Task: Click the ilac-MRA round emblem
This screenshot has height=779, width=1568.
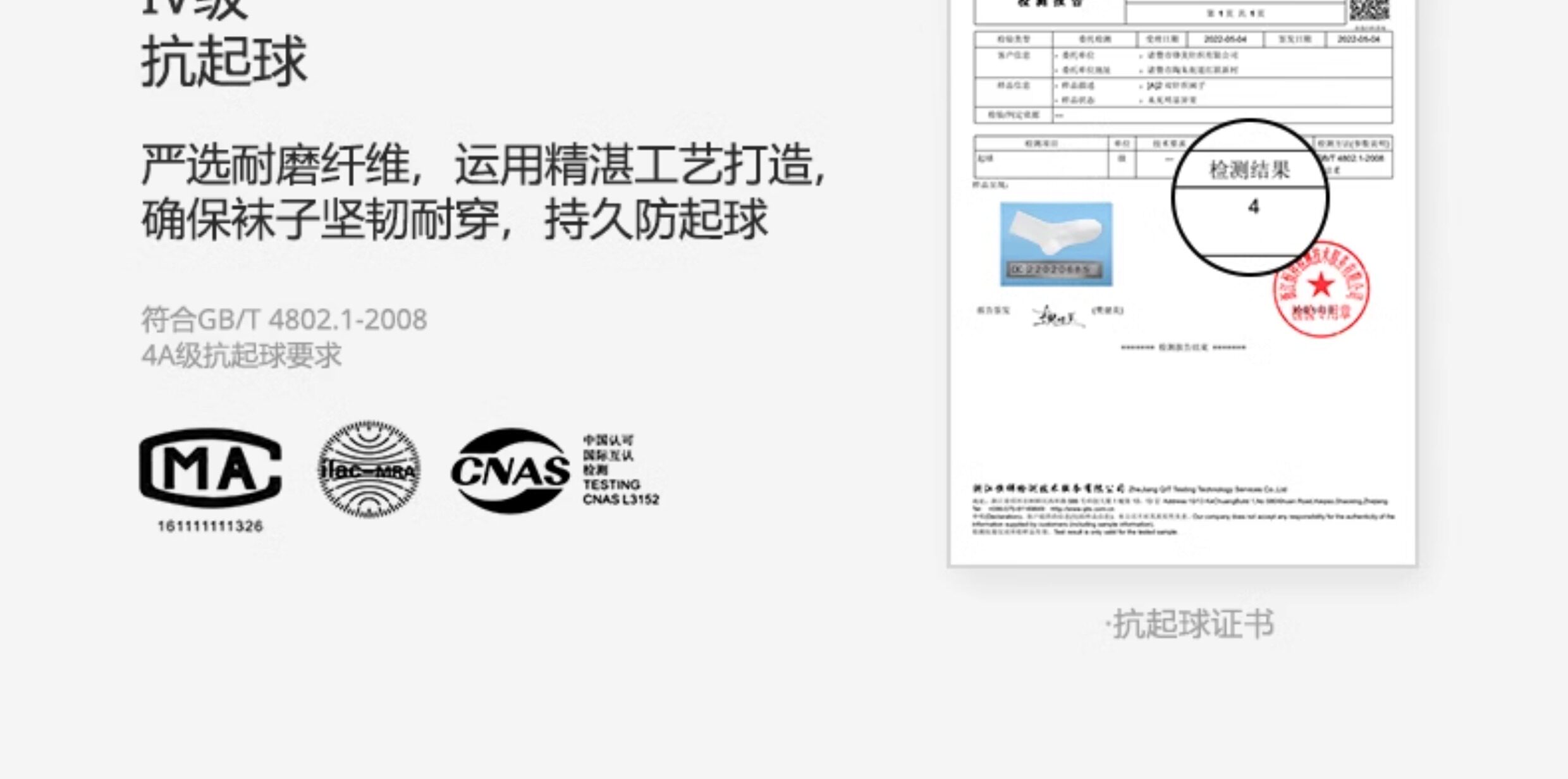Action: click(369, 470)
